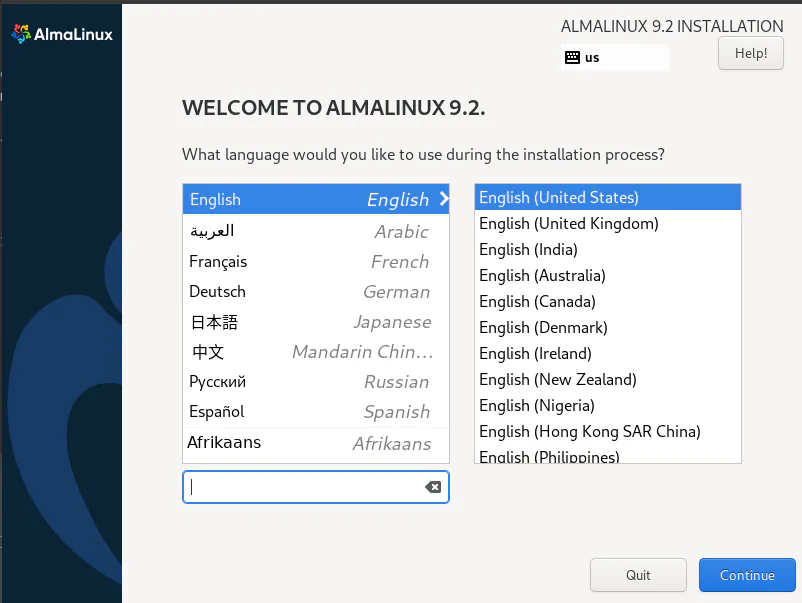This screenshot has width=802, height=603.
Task: Select Français (French) language row
Action: pyautogui.click(x=316, y=261)
